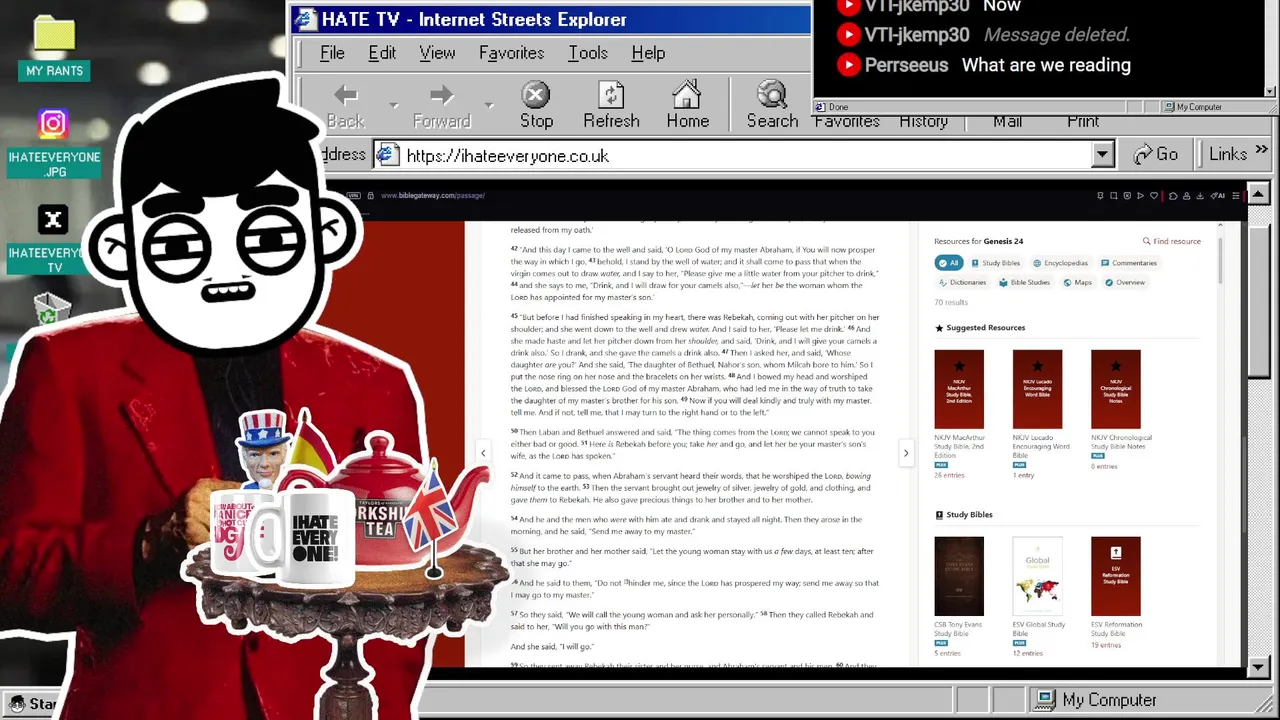1280x720 pixels.
Task: Select the Maps filter chip
Action: (x=1077, y=282)
